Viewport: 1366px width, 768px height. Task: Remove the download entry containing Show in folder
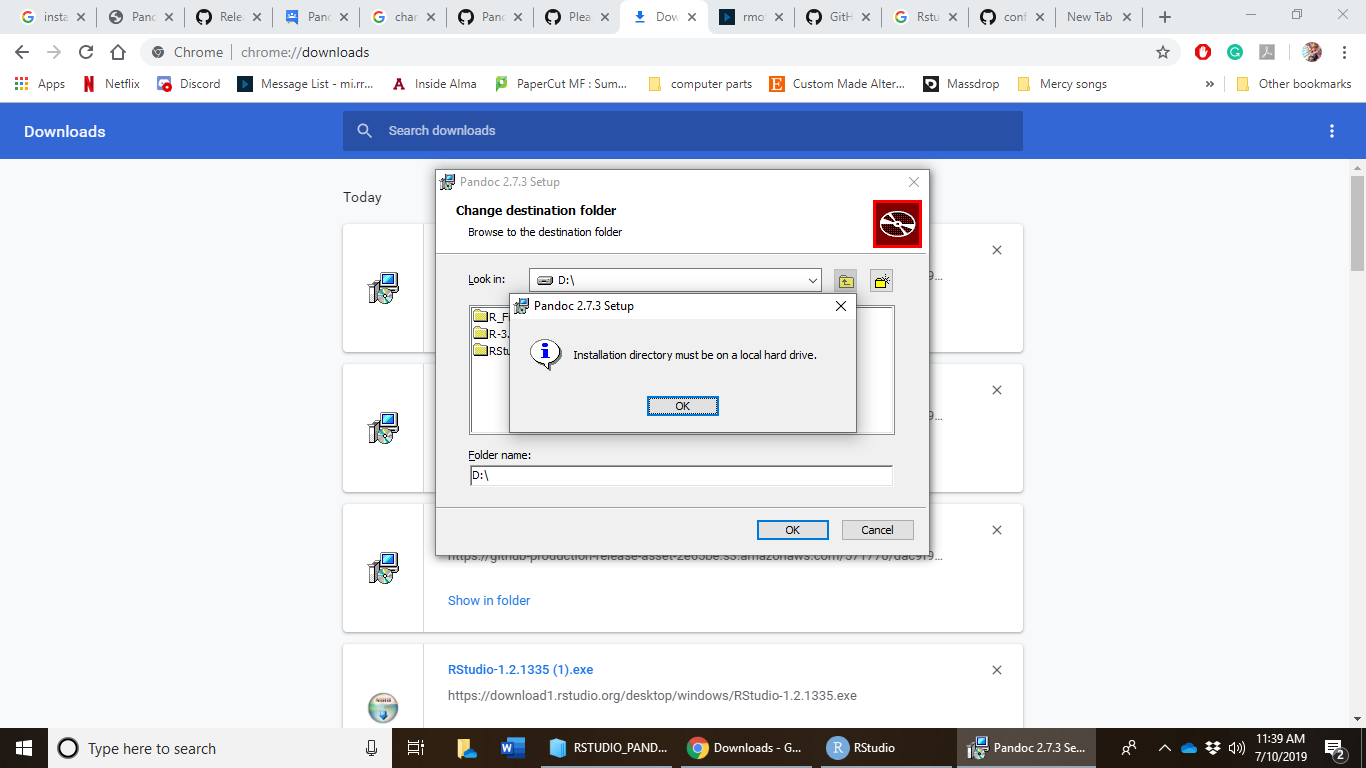[996, 530]
